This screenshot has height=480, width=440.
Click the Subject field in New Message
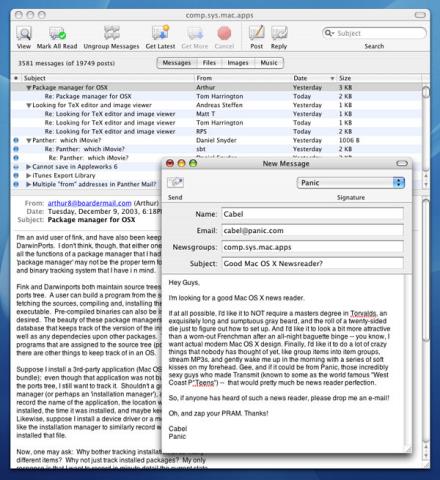(312, 263)
